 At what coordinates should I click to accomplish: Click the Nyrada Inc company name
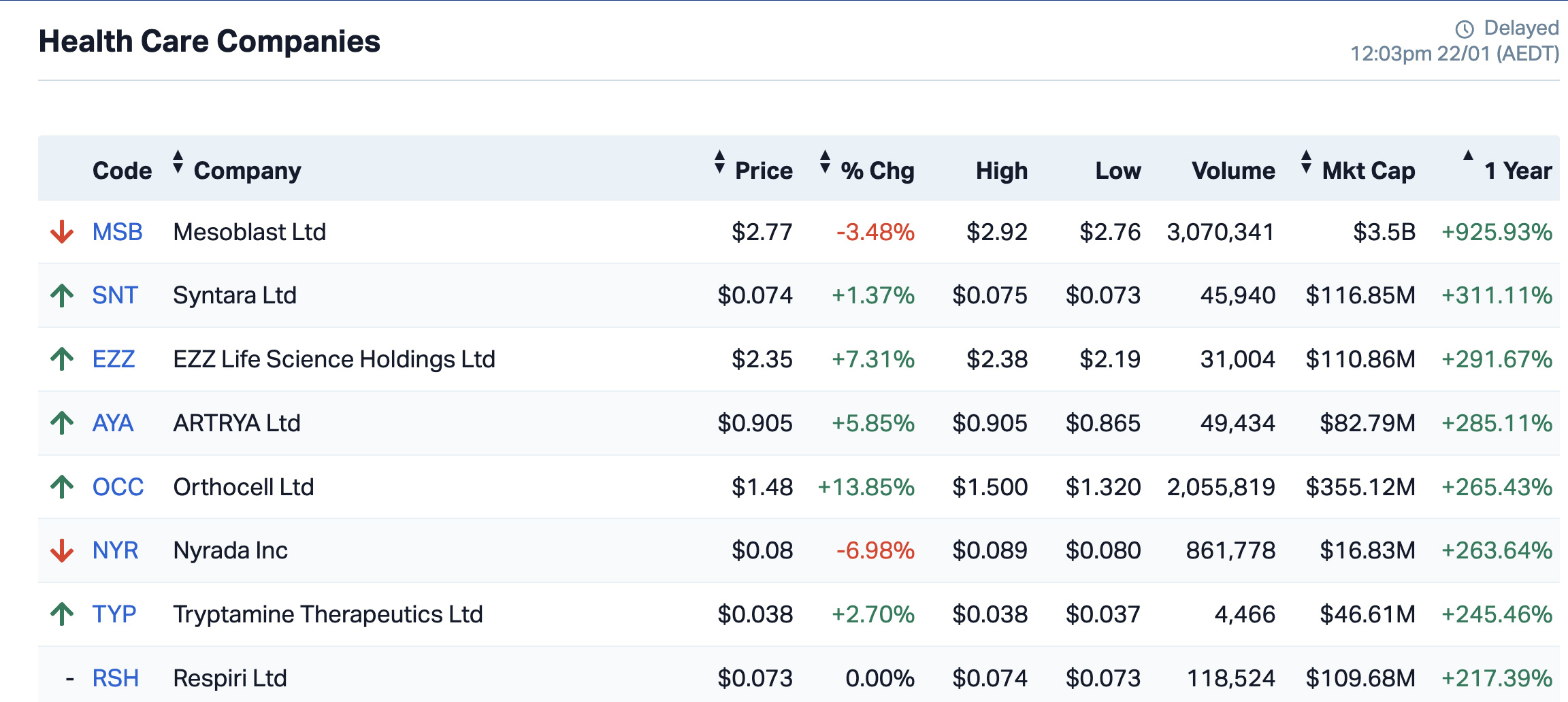click(x=231, y=550)
